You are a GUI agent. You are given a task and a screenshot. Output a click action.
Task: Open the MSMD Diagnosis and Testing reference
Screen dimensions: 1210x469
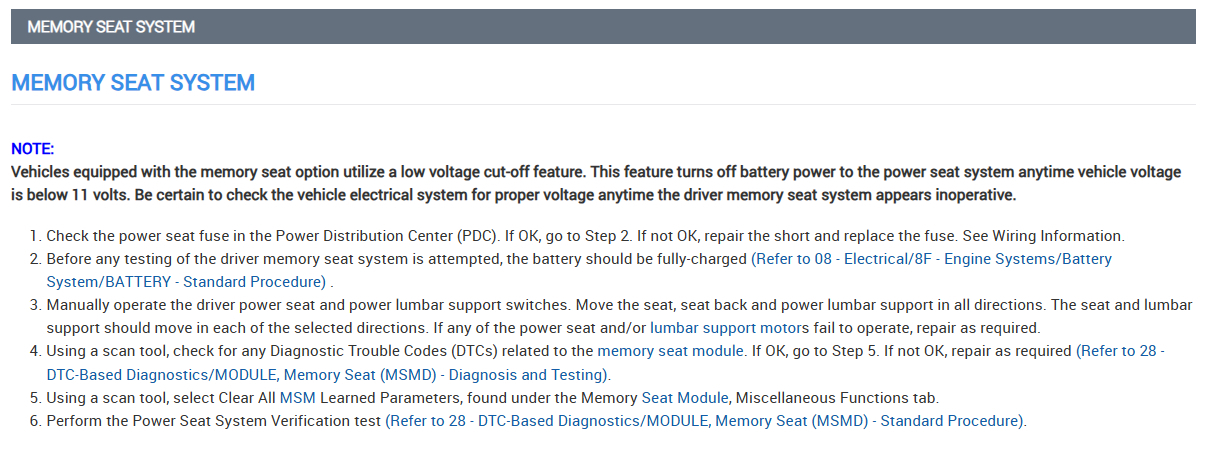click(x=327, y=375)
